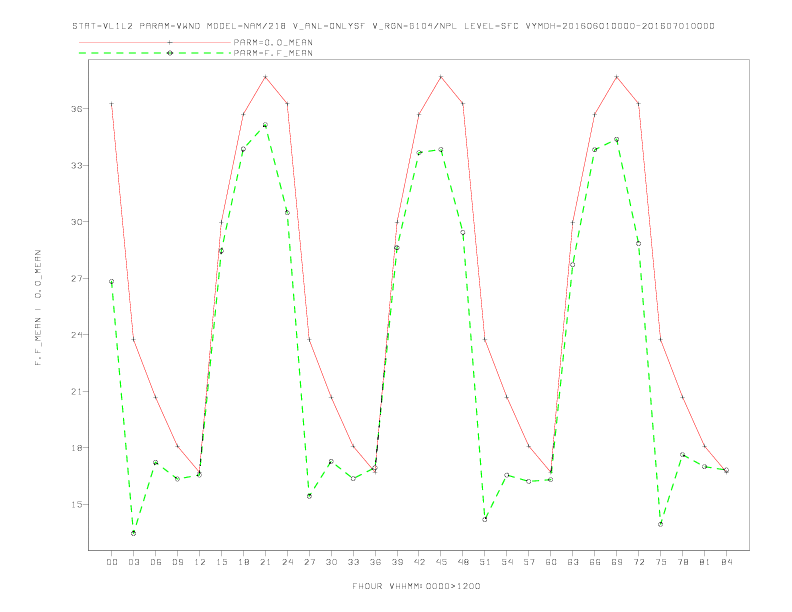Click forecast hour 81 on the horizontal axis
The image size is (792, 612).
pos(705,562)
